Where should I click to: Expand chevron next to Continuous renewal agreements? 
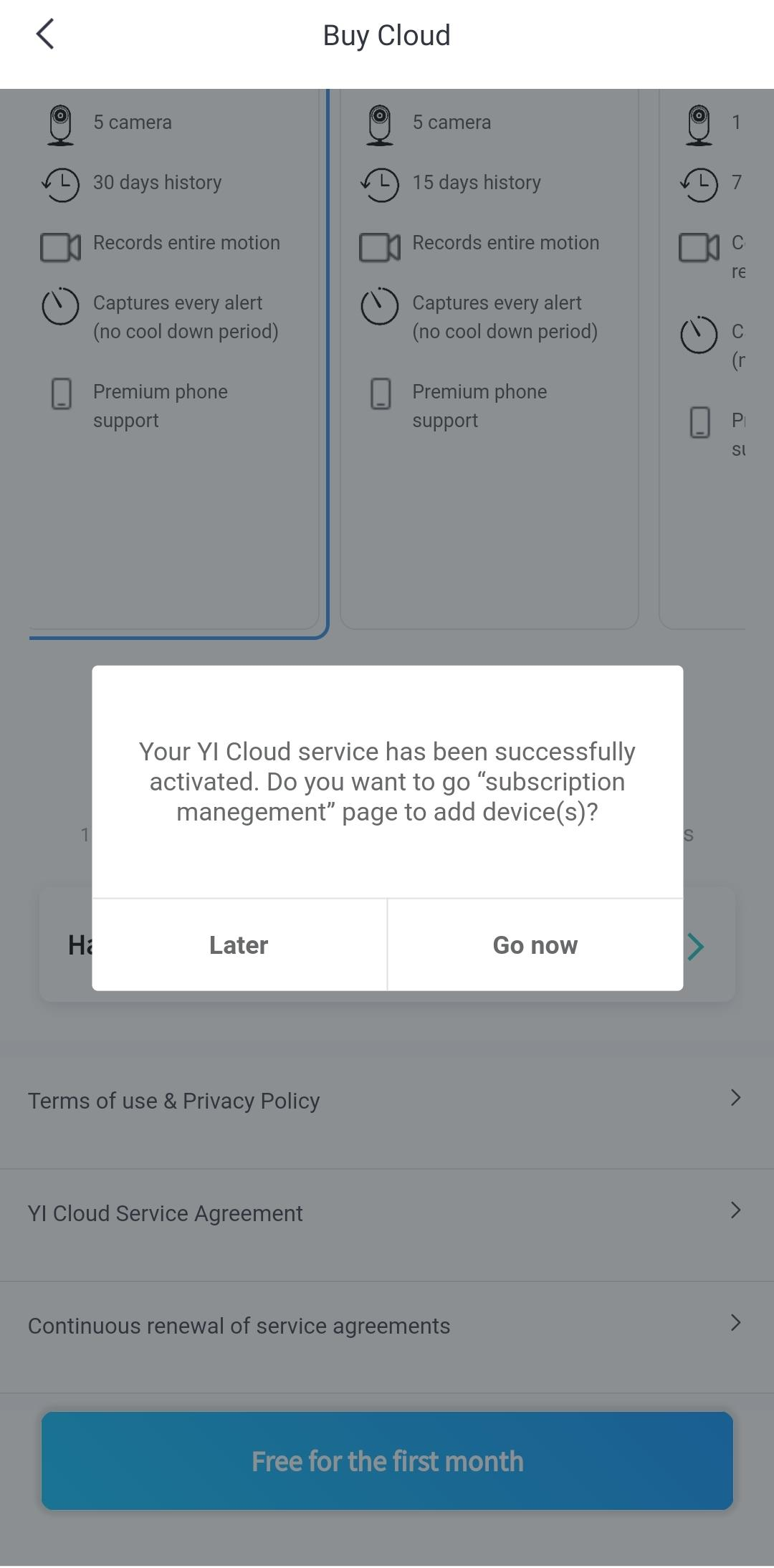pyautogui.click(x=735, y=1323)
